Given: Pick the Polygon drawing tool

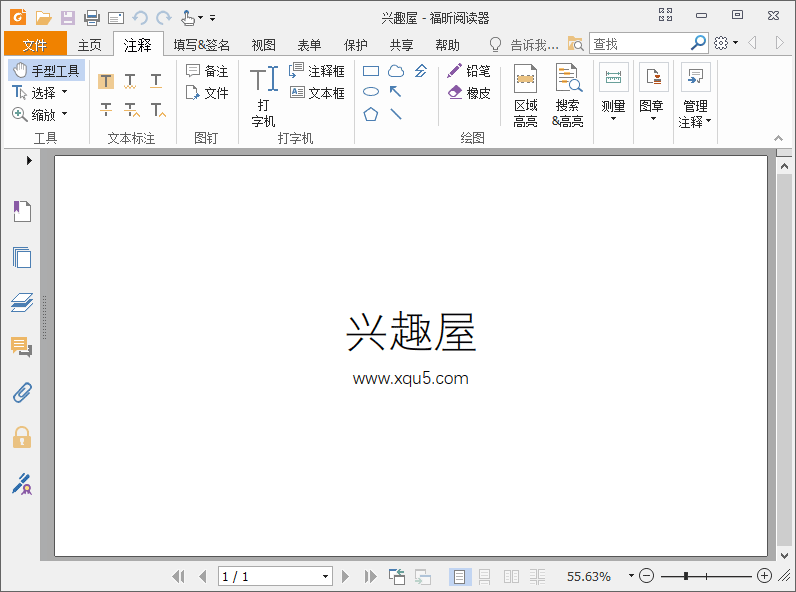Looking at the screenshot, I should (371, 114).
